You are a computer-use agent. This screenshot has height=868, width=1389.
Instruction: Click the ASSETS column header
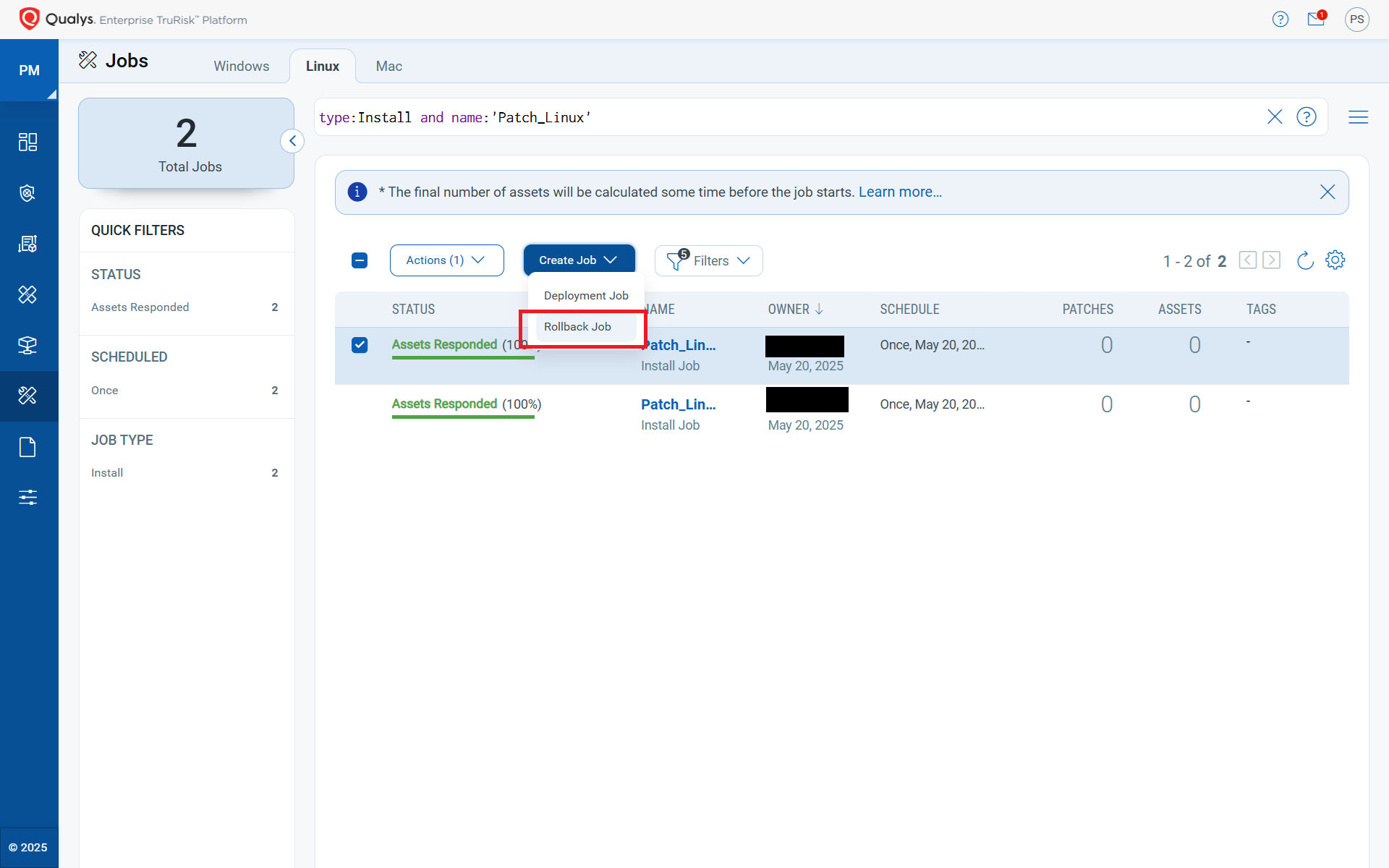(x=1179, y=310)
